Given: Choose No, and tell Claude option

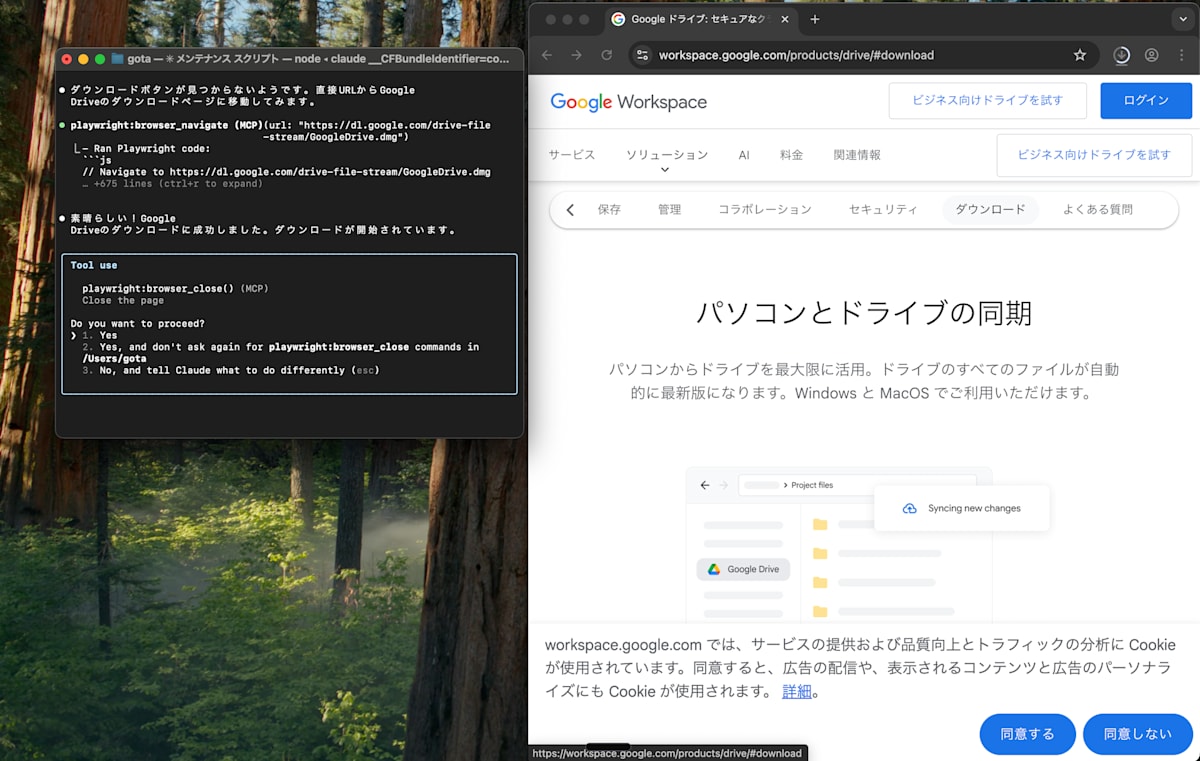Looking at the screenshot, I should 231,370.
